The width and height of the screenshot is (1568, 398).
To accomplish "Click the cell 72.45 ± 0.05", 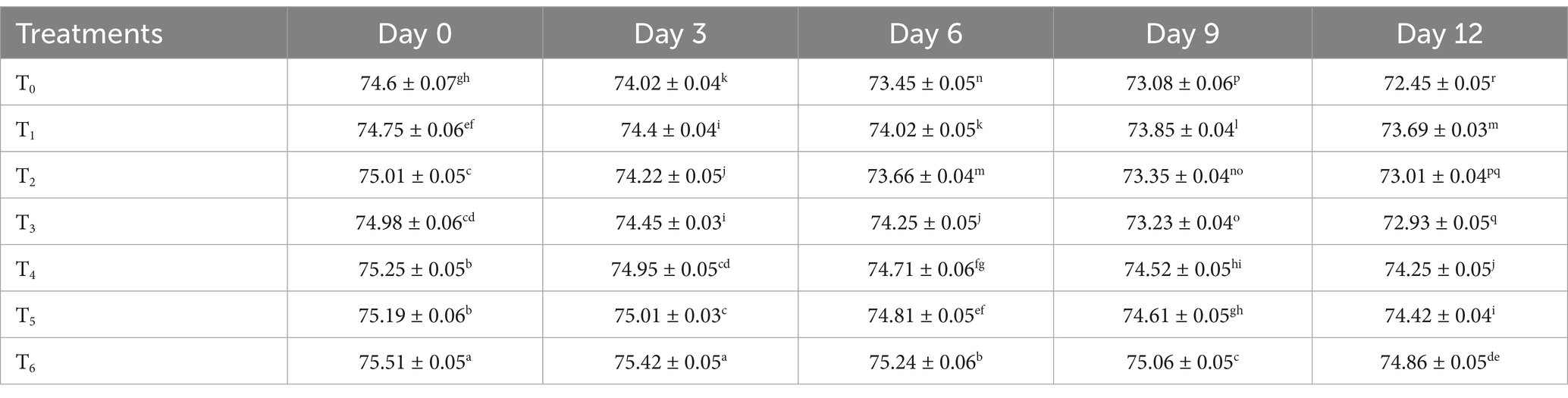I will click(1439, 83).
